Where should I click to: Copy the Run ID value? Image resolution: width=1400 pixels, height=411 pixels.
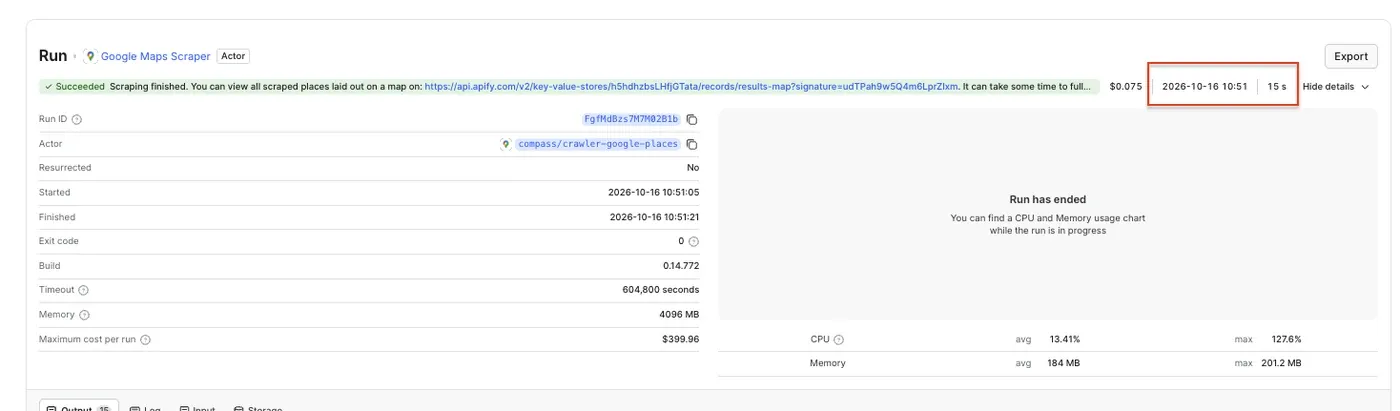tap(691, 119)
